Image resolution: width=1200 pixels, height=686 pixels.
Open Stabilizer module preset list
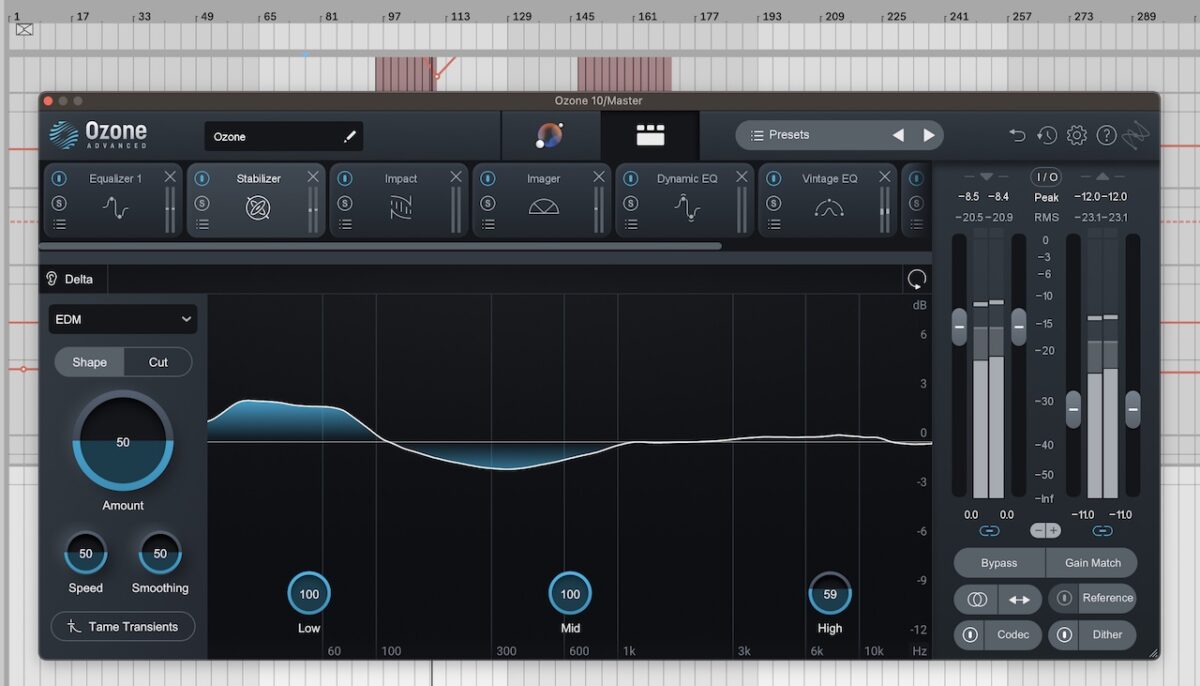click(202, 225)
